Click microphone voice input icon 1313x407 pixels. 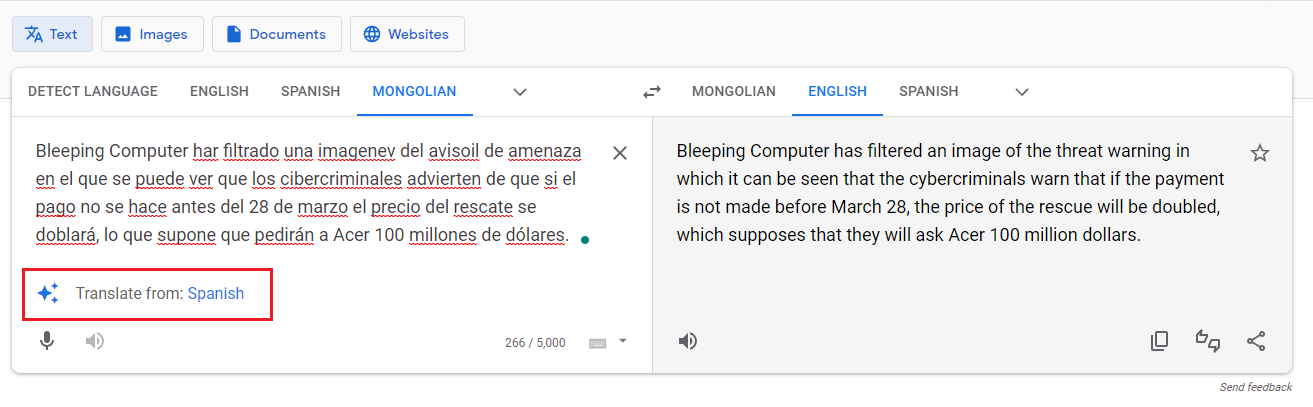[47, 341]
